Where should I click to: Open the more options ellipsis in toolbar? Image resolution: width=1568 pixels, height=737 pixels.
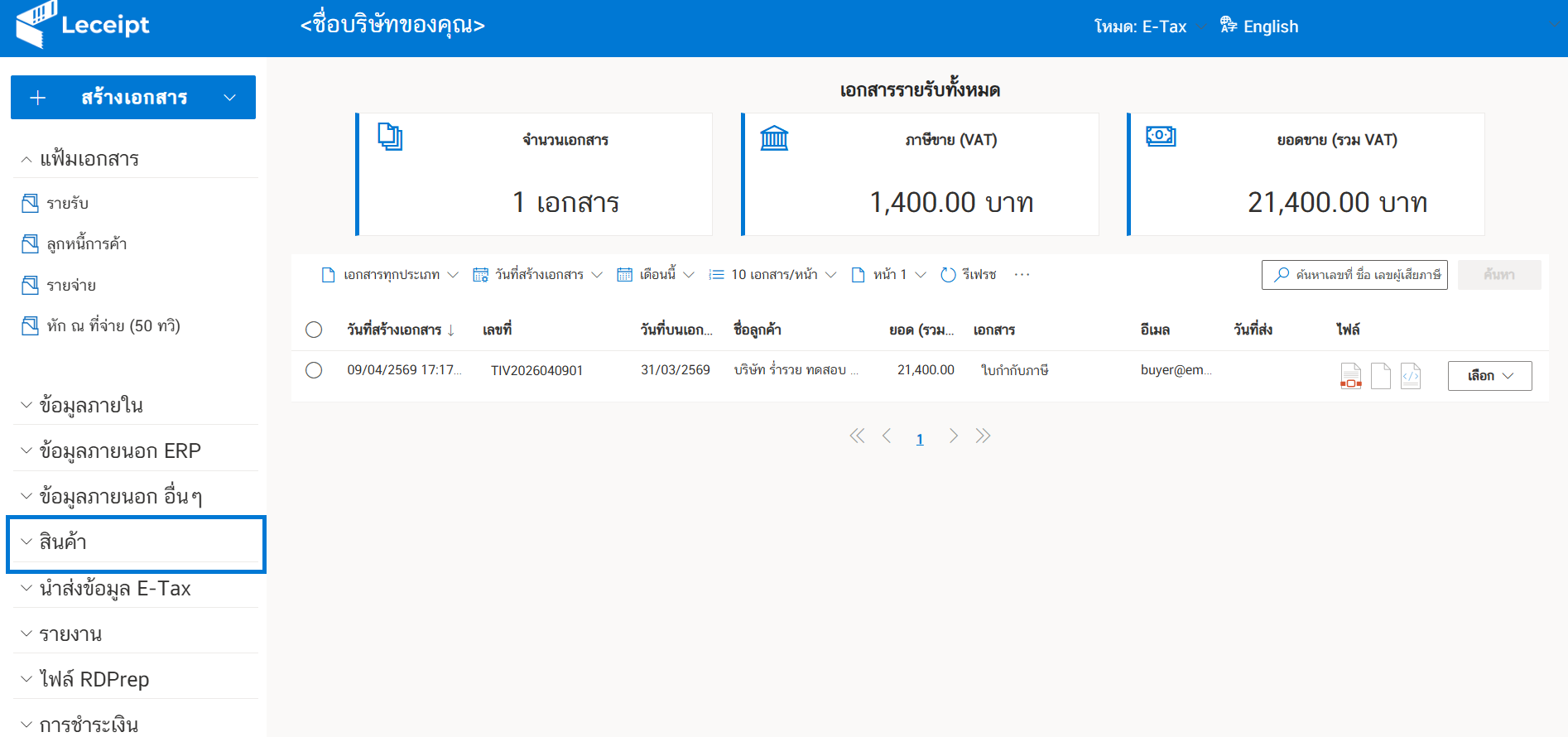1022,275
